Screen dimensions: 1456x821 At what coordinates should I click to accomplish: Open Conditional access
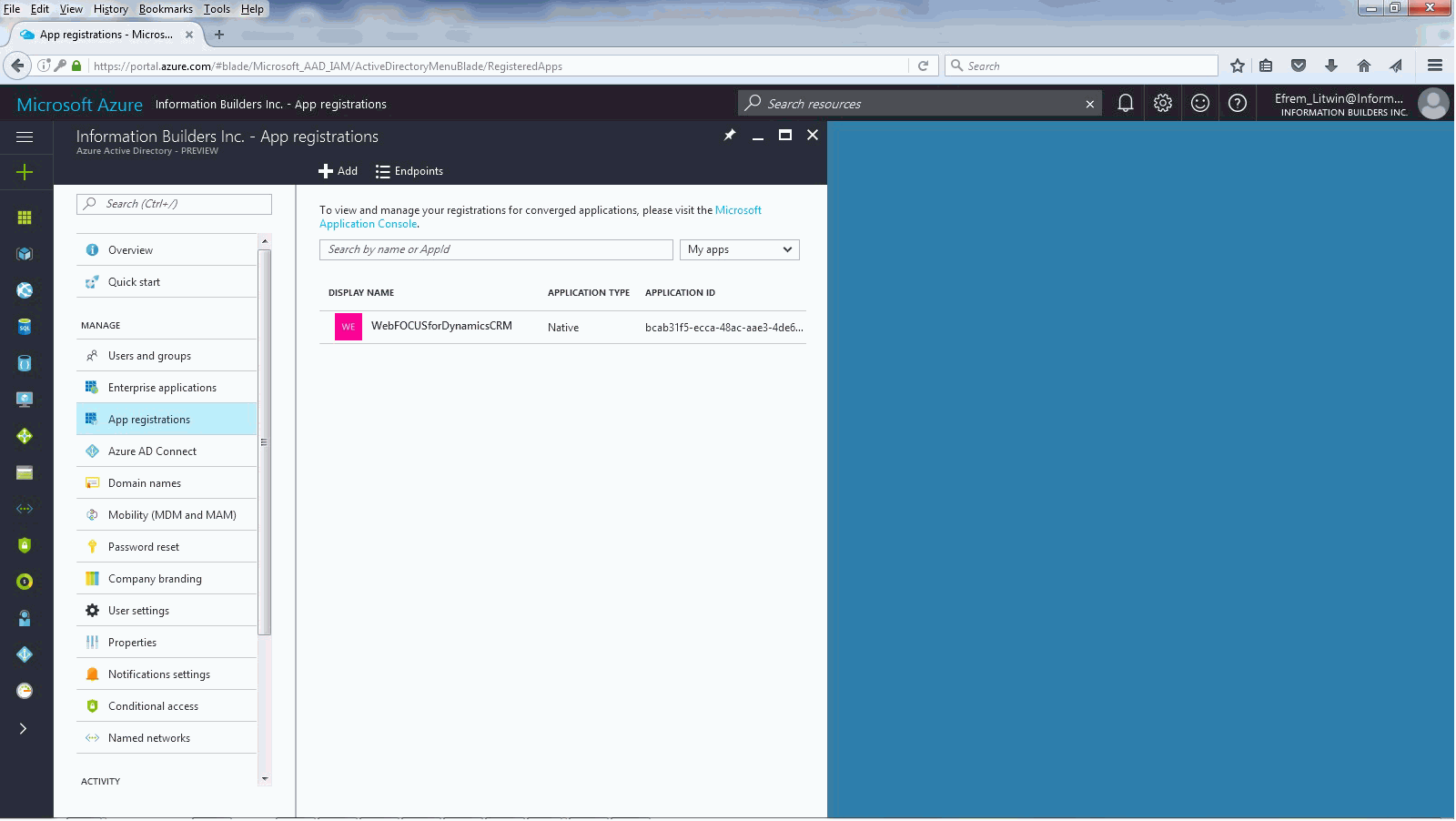coord(167,706)
